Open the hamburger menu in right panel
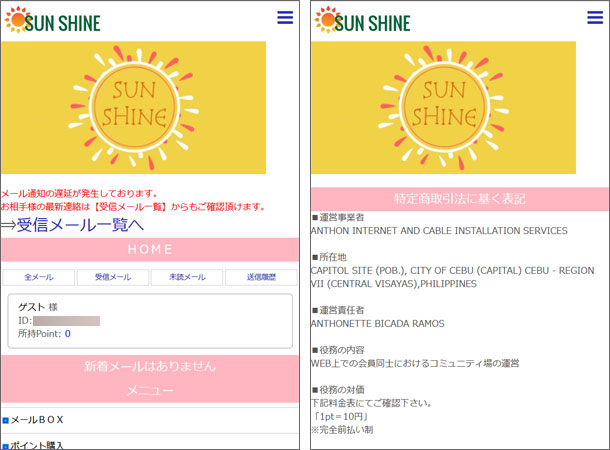The image size is (610, 450). [x=595, y=17]
